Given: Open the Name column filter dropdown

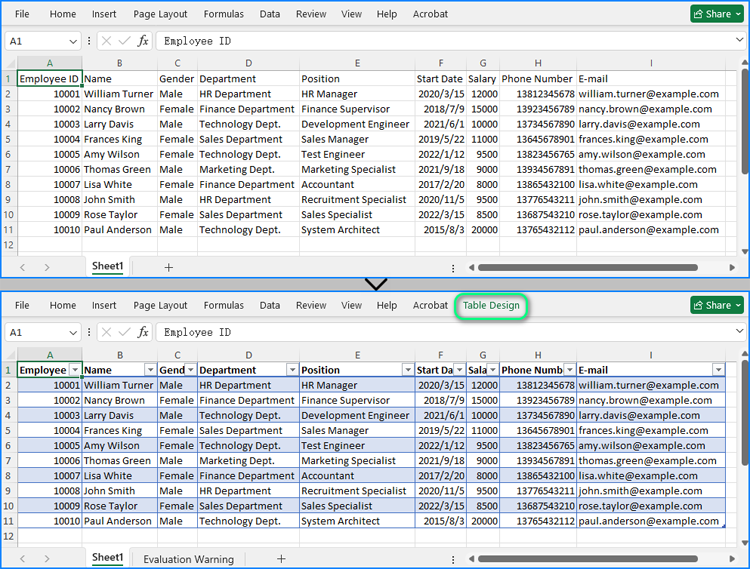Looking at the screenshot, I should pos(150,370).
